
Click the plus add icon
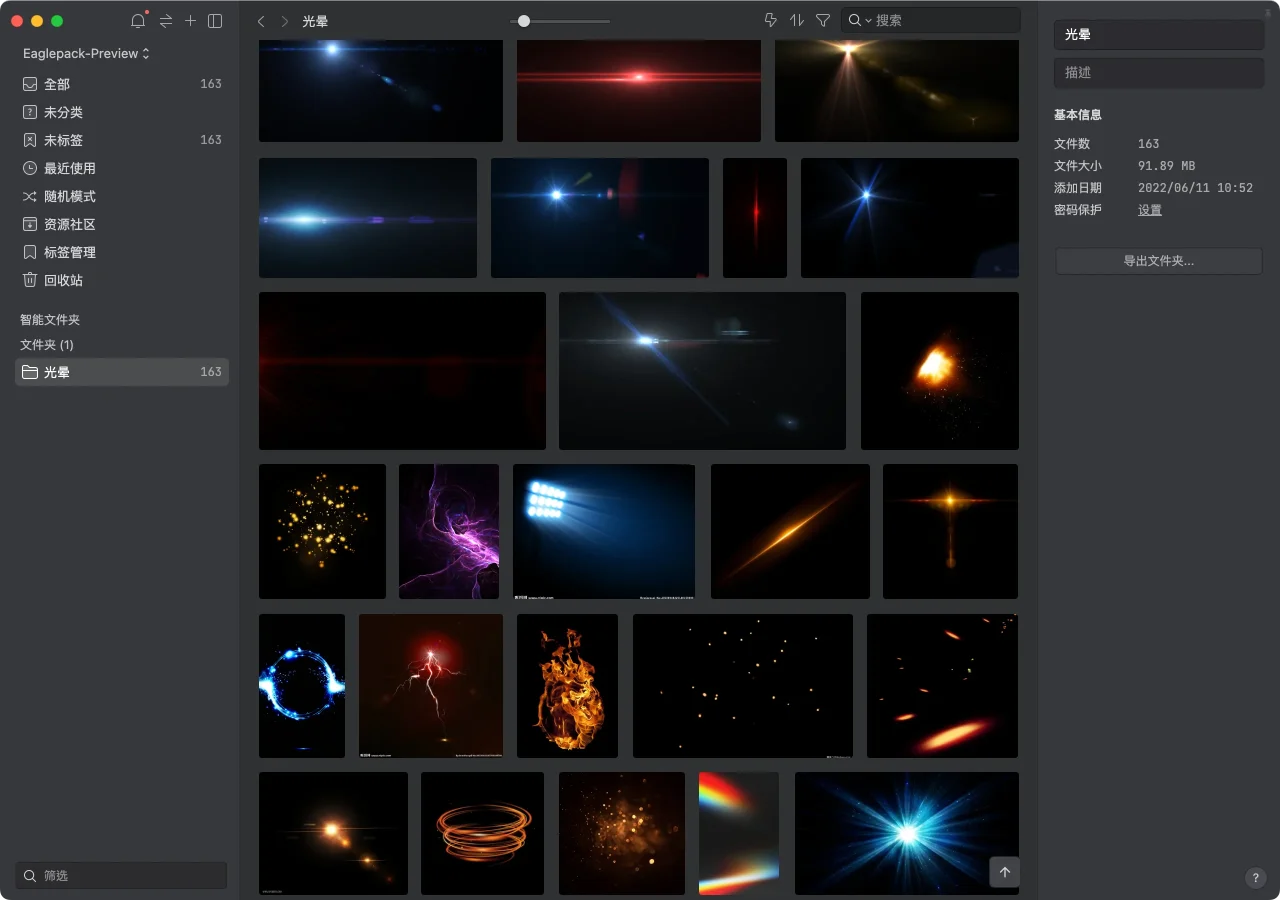tap(190, 21)
